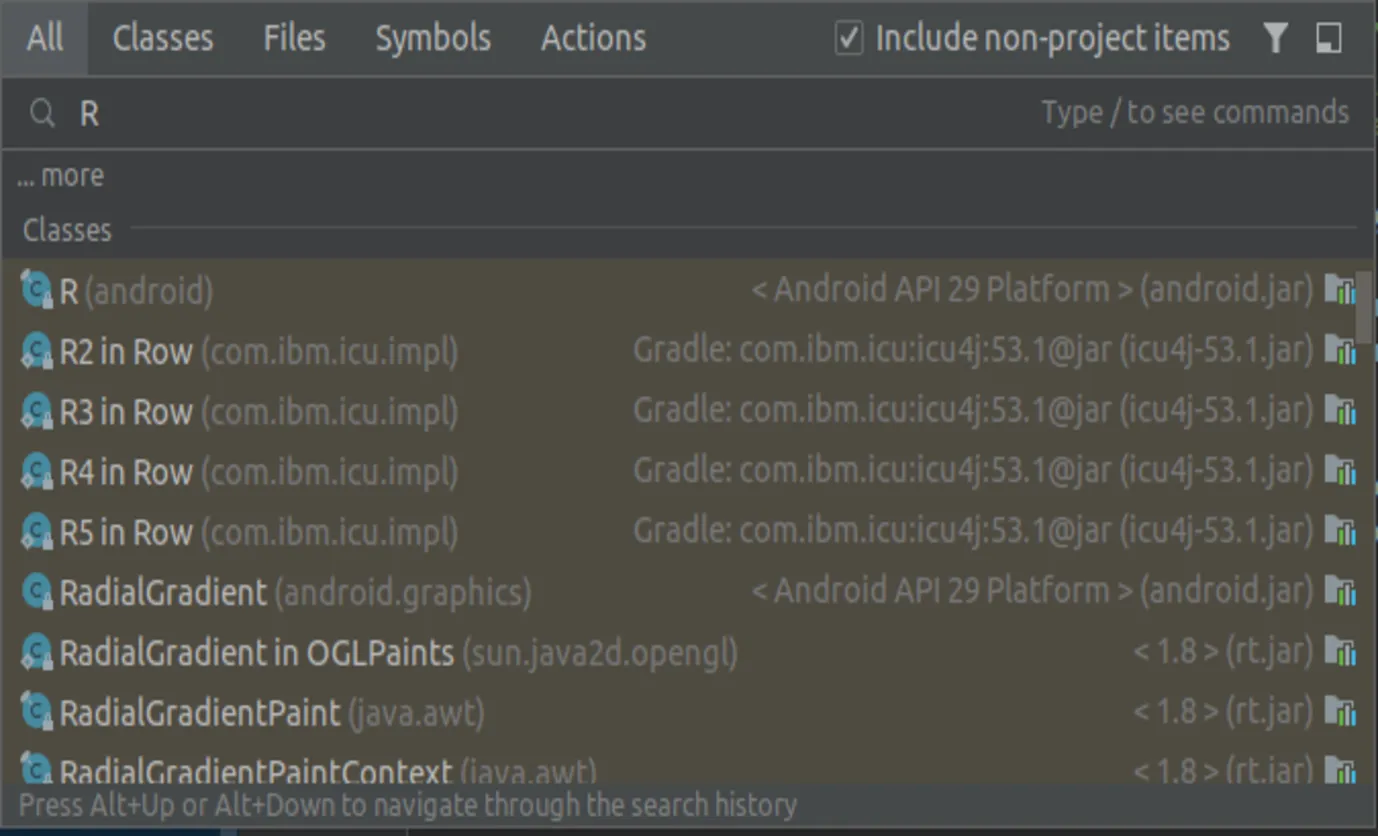Expand the '... more' results entry
The image size is (1378, 836).
[x=61, y=176]
